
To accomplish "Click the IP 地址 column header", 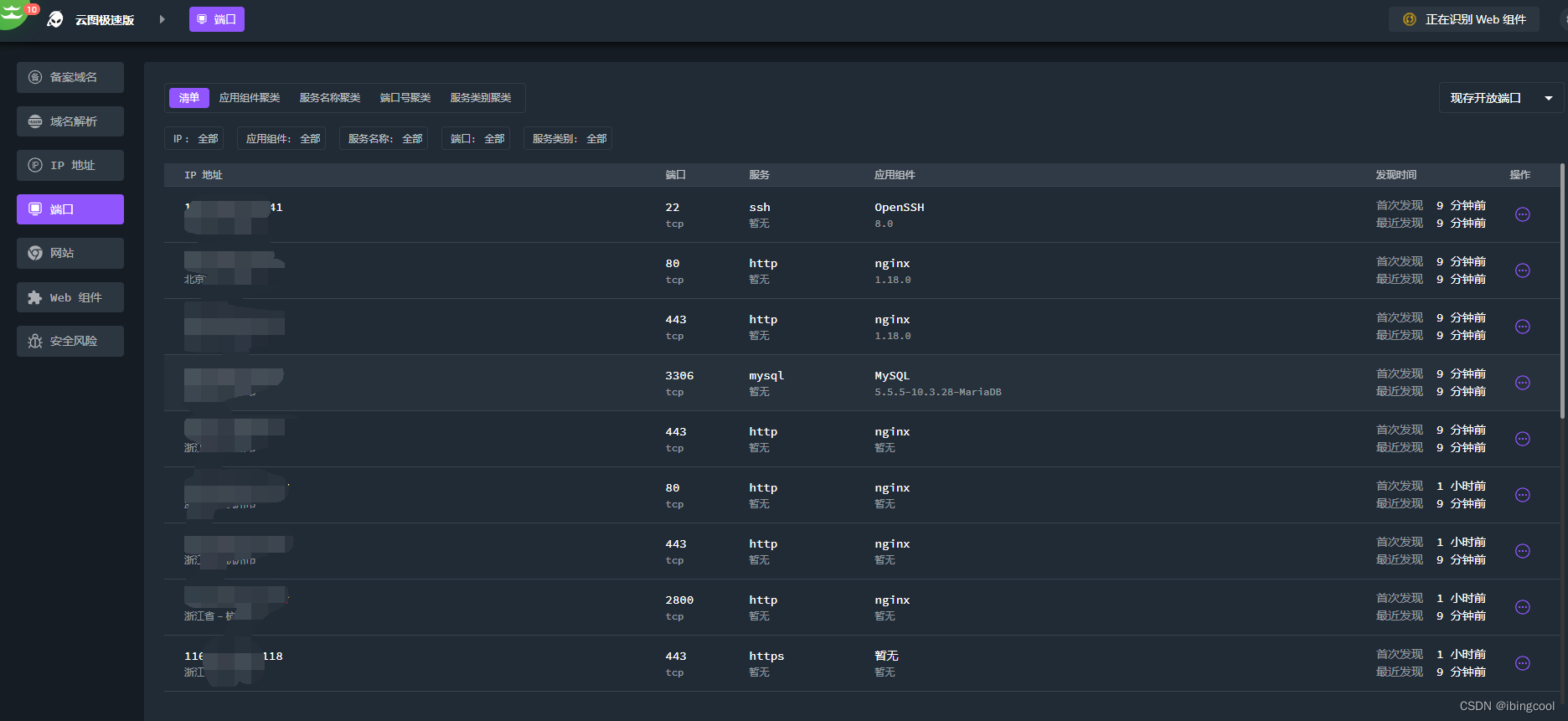I will (204, 175).
